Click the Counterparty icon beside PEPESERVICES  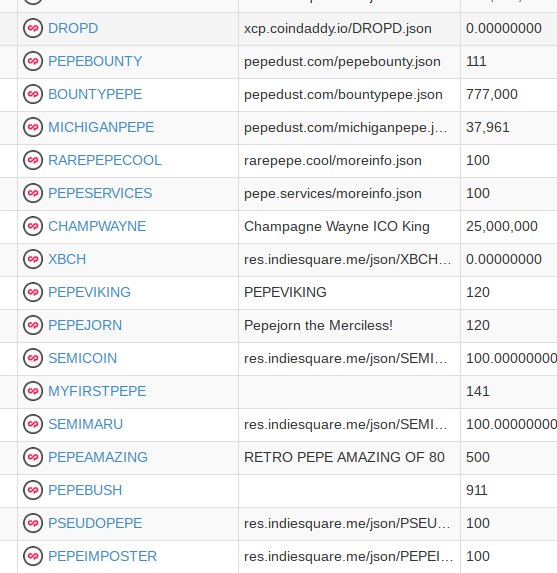point(33,193)
